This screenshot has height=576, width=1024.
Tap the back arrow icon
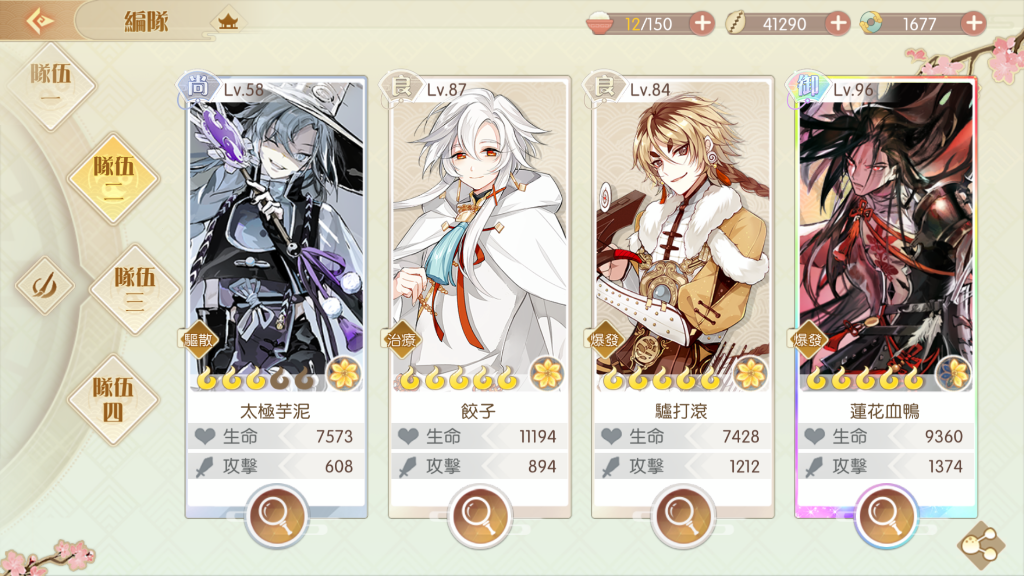click(x=39, y=21)
